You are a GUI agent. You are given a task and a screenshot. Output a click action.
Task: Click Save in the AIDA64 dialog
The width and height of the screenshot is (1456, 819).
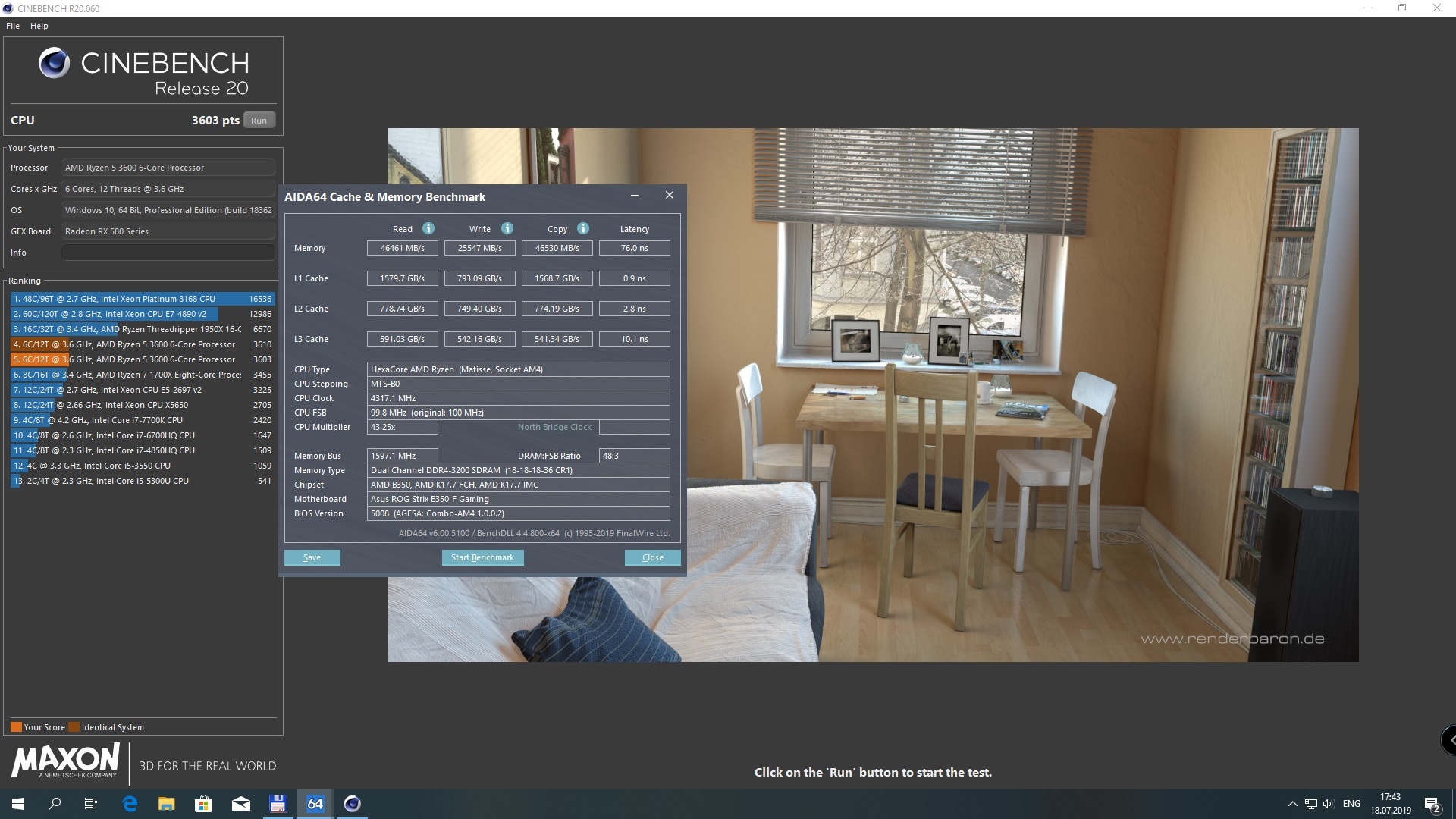click(x=312, y=557)
